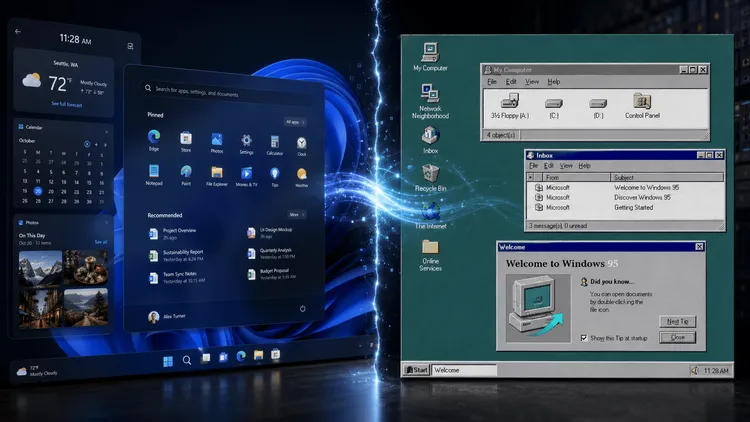Open the pinned Clock app

[x=301, y=146]
